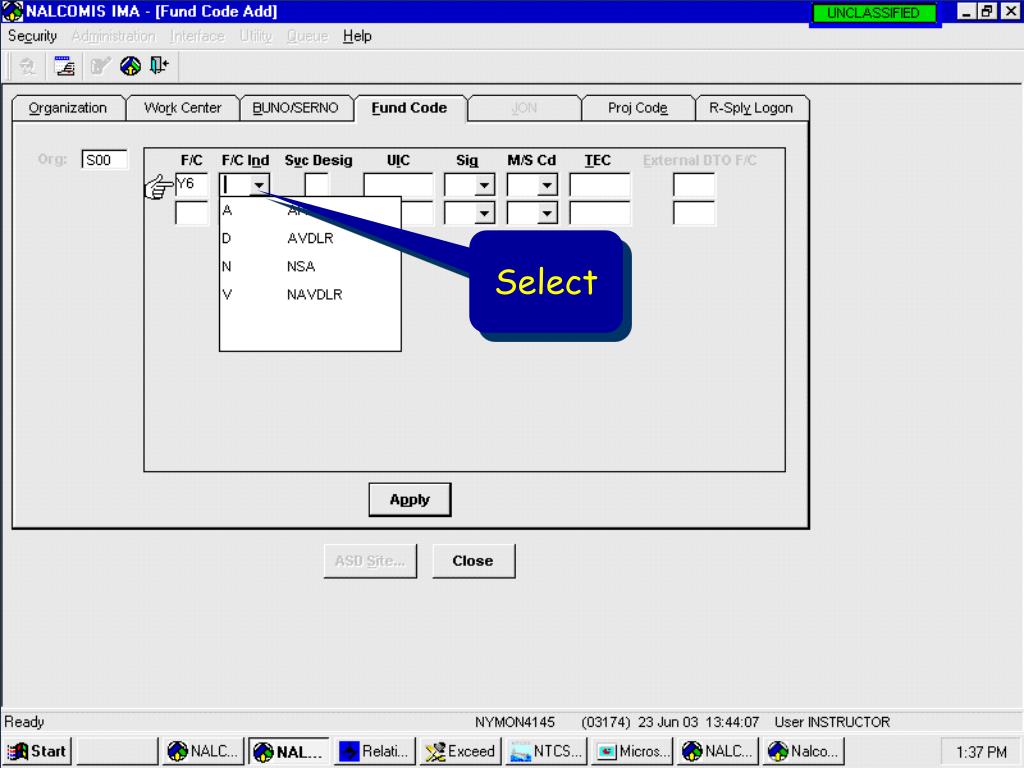
Task: Switch to the Relati... taskbar button
Action: pos(376,751)
